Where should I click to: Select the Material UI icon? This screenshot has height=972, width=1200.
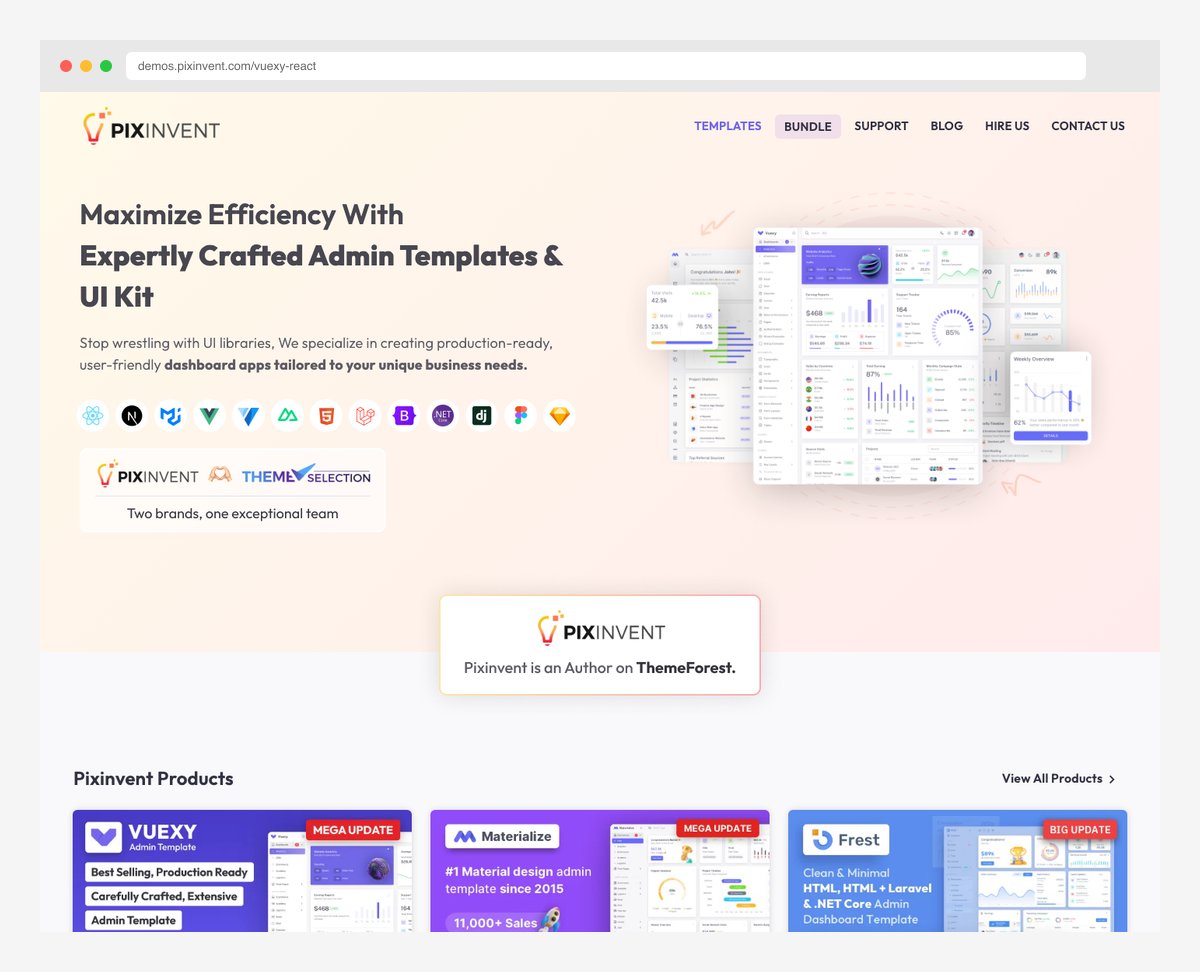click(x=170, y=415)
